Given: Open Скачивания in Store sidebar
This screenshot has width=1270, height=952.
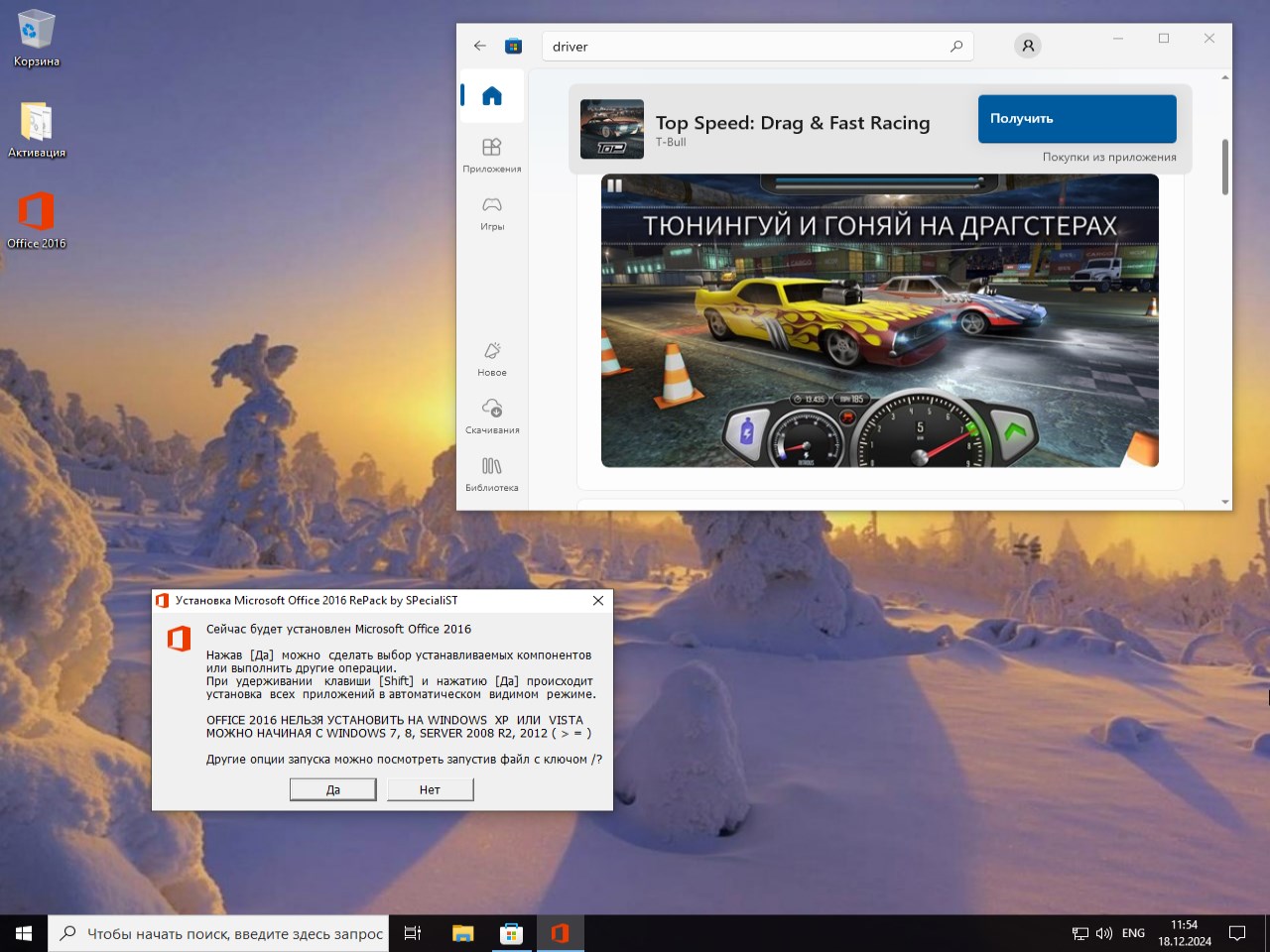Looking at the screenshot, I should tap(492, 416).
